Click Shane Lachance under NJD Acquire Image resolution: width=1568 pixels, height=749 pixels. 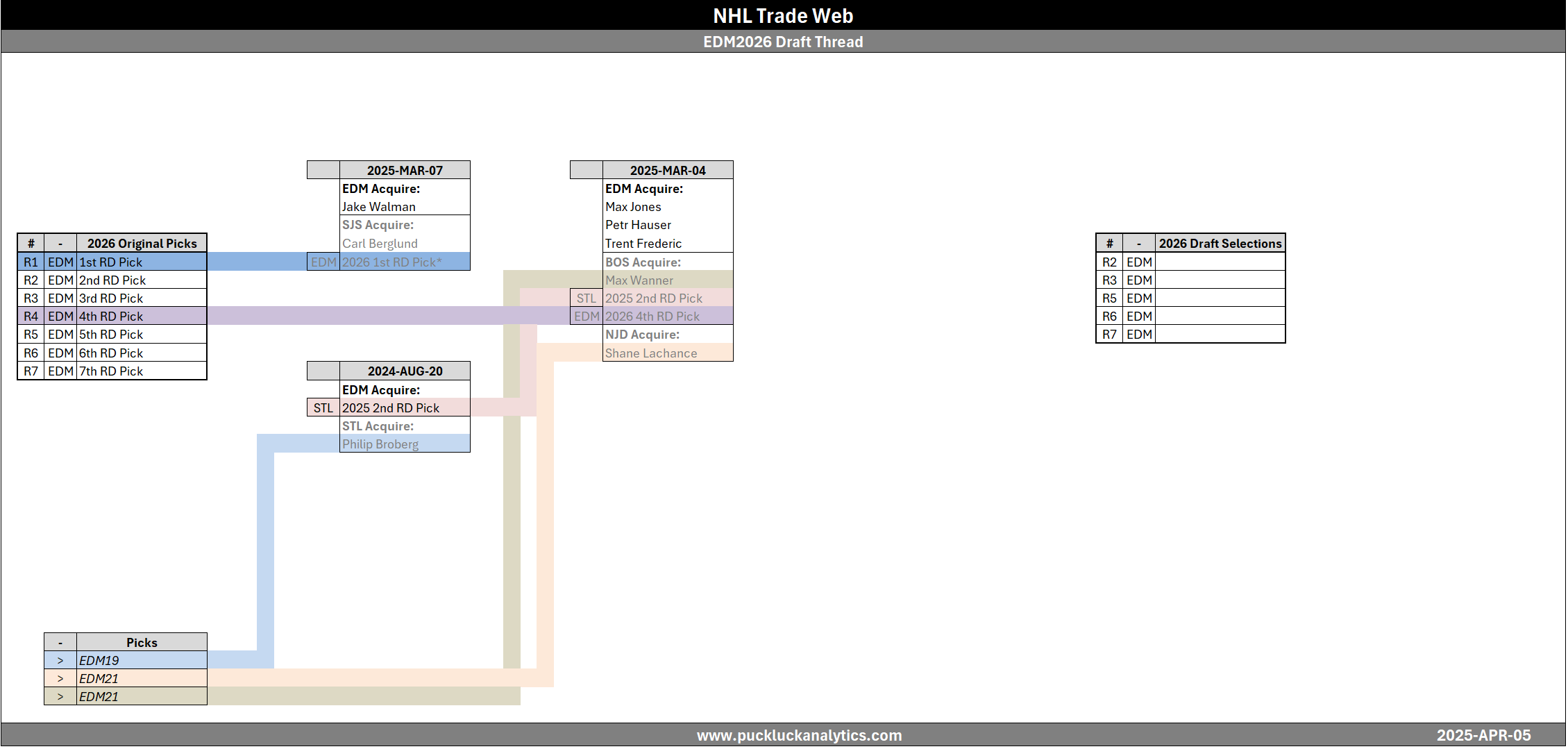point(651,353)
